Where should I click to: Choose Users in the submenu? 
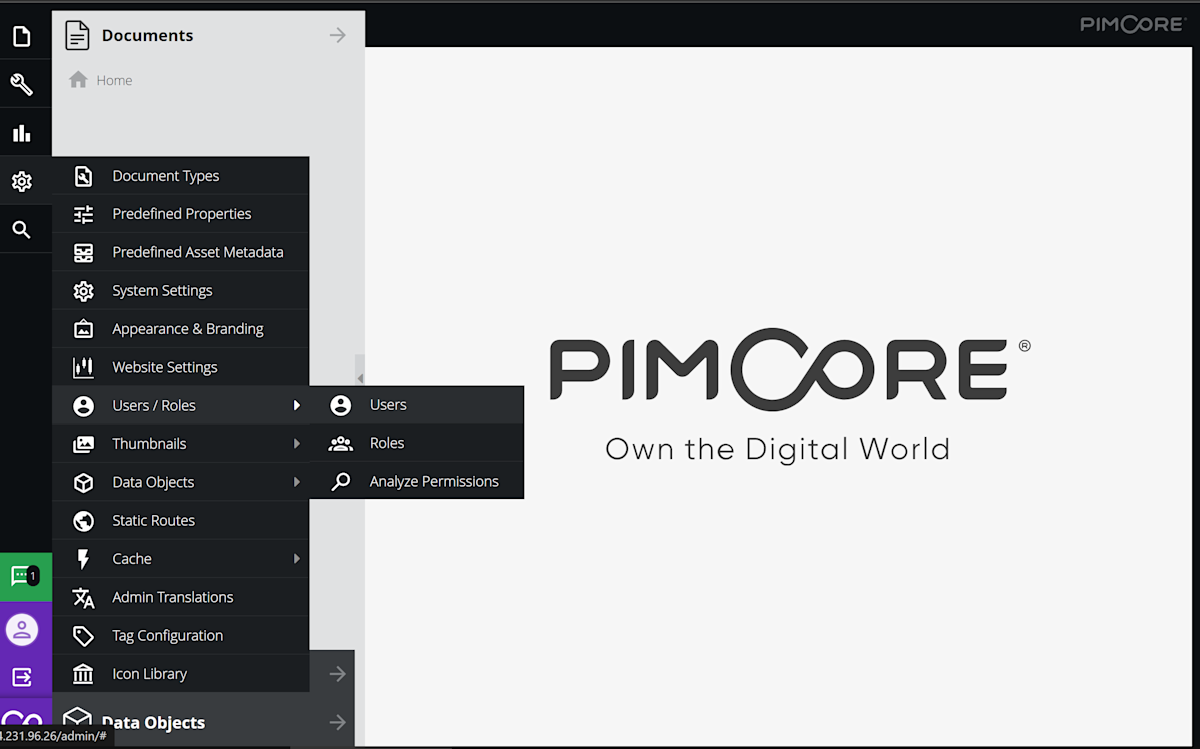pyautogui.click(x=417, y=405)
